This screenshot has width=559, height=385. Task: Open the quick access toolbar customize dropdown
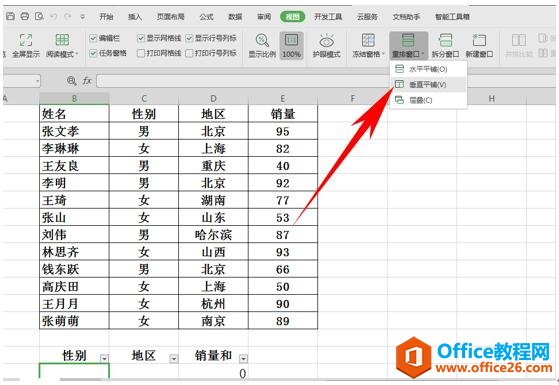tap(83, 16)
